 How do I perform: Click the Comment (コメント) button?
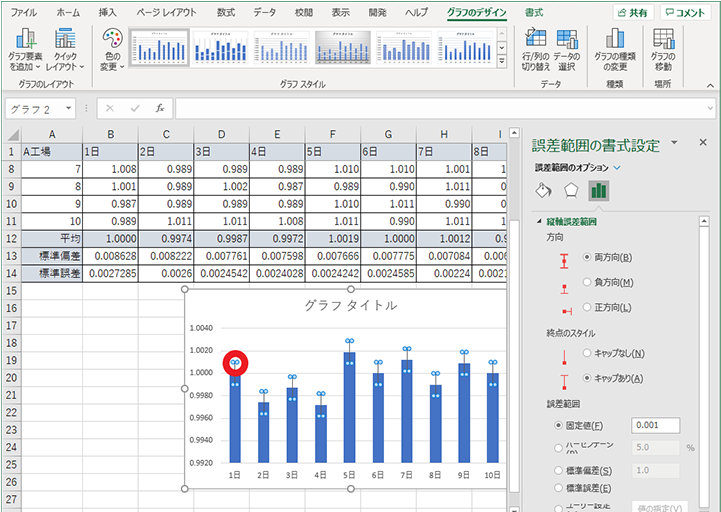click(x=686, y=13)
